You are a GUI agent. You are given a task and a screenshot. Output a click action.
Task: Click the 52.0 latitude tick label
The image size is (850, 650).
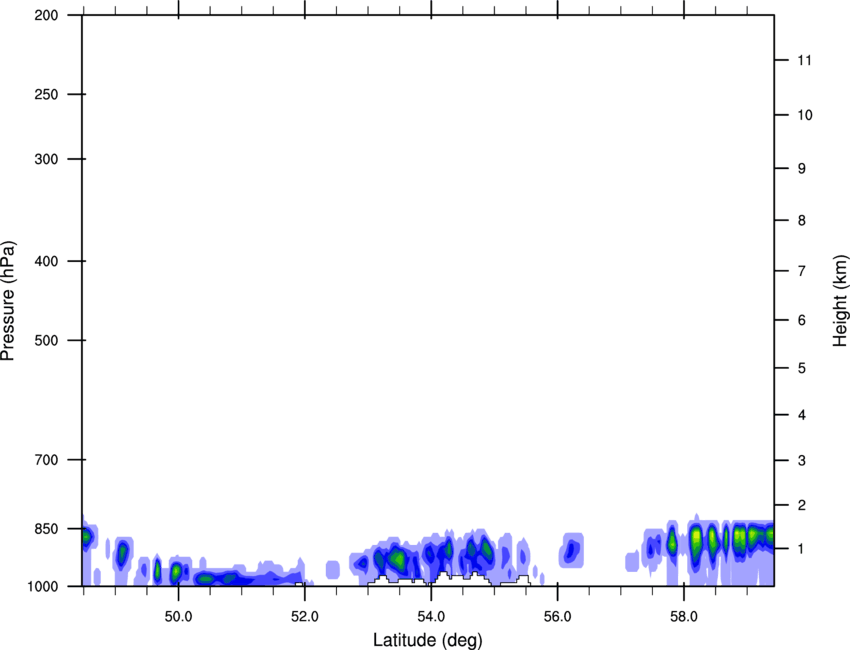click(305, 617)
